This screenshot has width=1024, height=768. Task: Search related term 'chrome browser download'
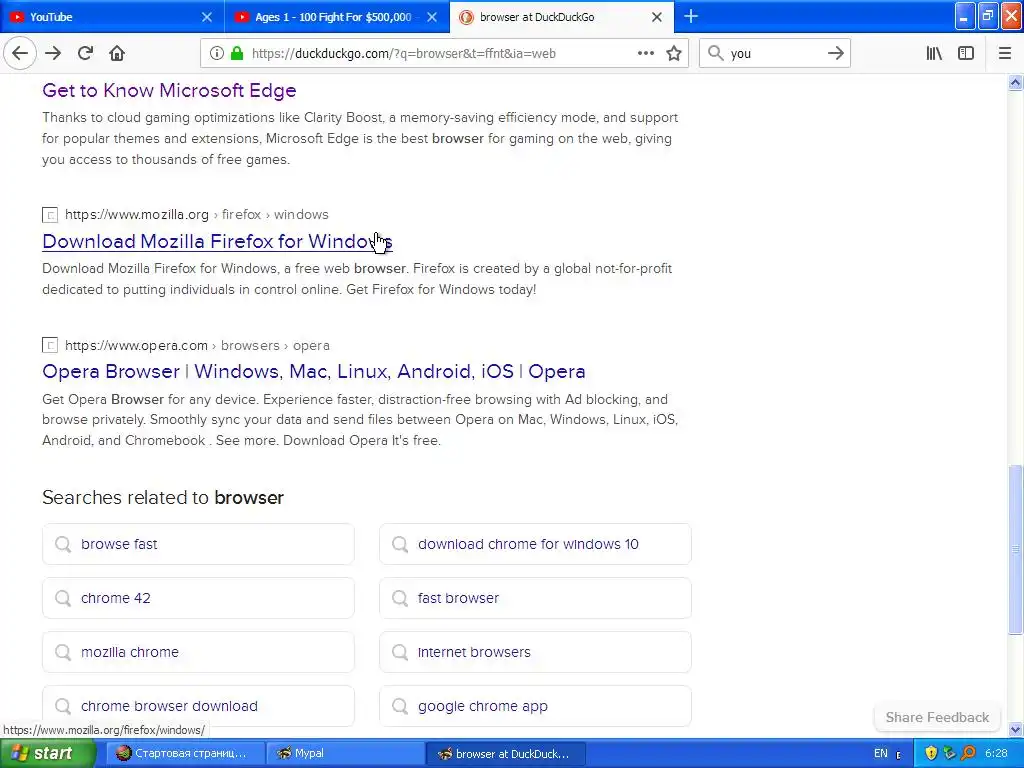198,706
